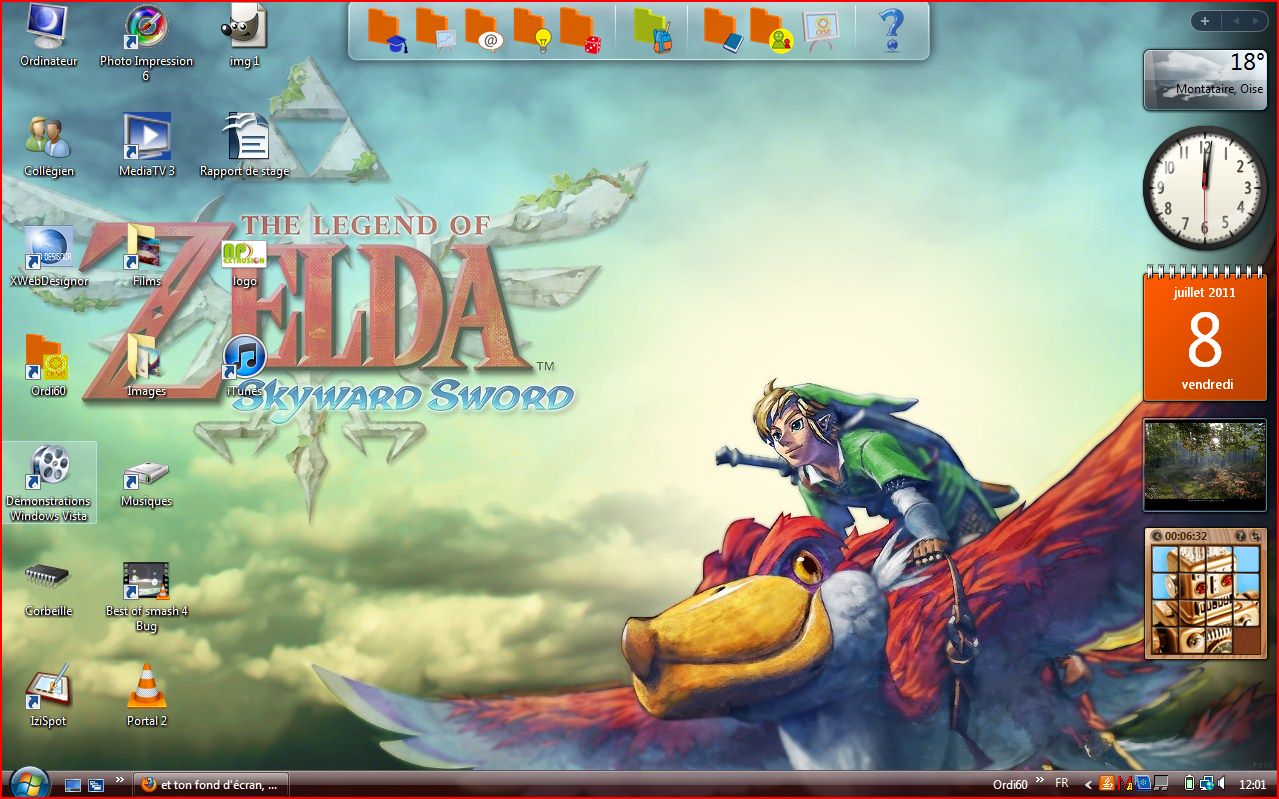1279x799 pixels.
Task: Open dock folder with red dice
Action: point(580,29)
